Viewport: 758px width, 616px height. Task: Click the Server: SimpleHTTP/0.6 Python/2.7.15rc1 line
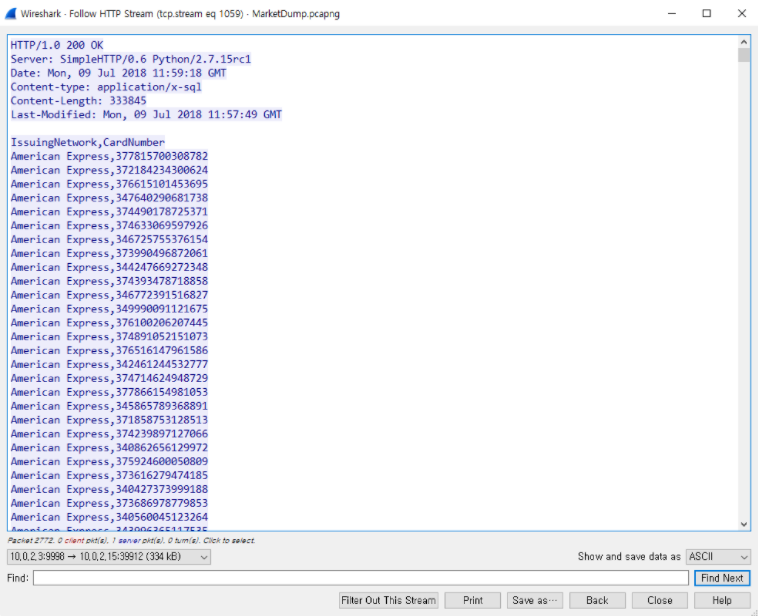pos(131,59)
